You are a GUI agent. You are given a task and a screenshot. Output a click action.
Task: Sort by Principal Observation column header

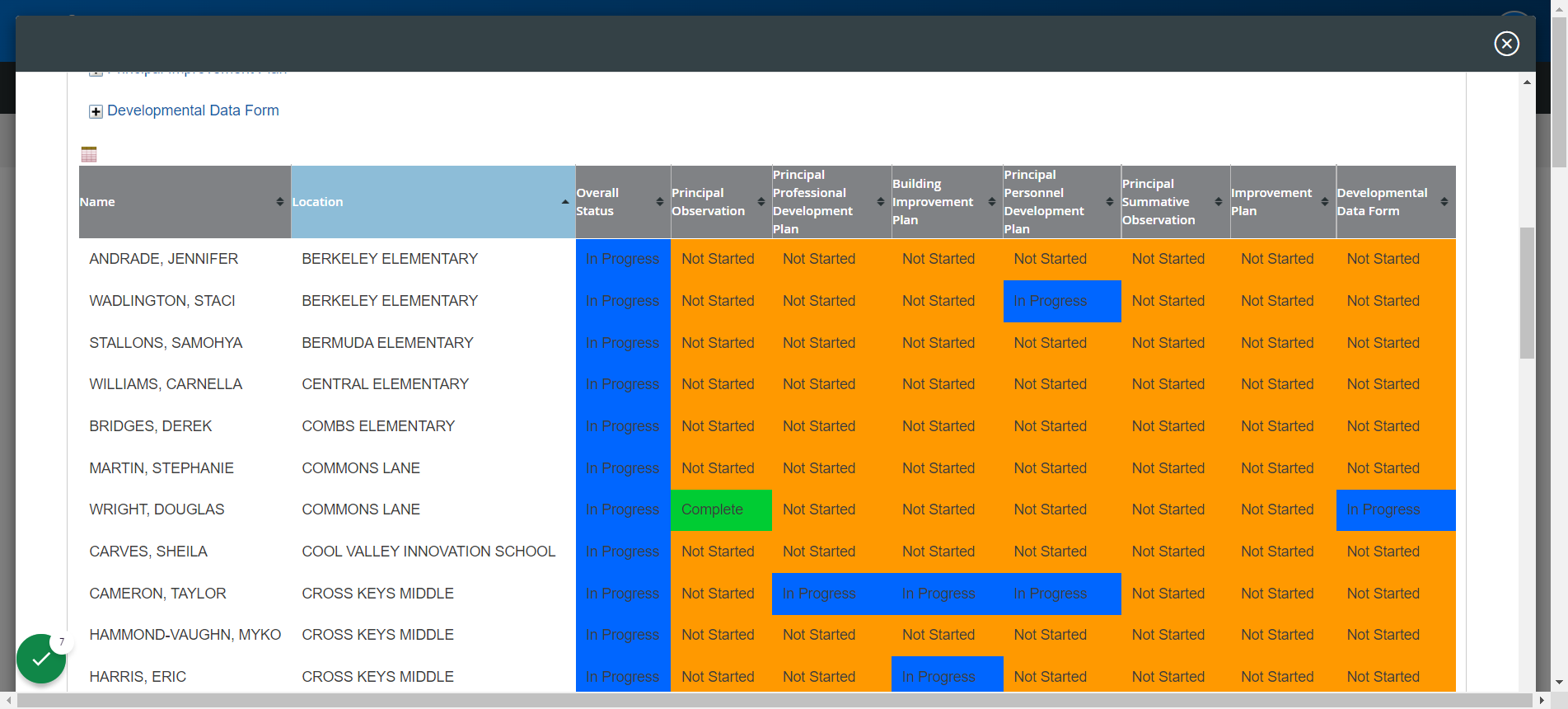coord(721,202)
